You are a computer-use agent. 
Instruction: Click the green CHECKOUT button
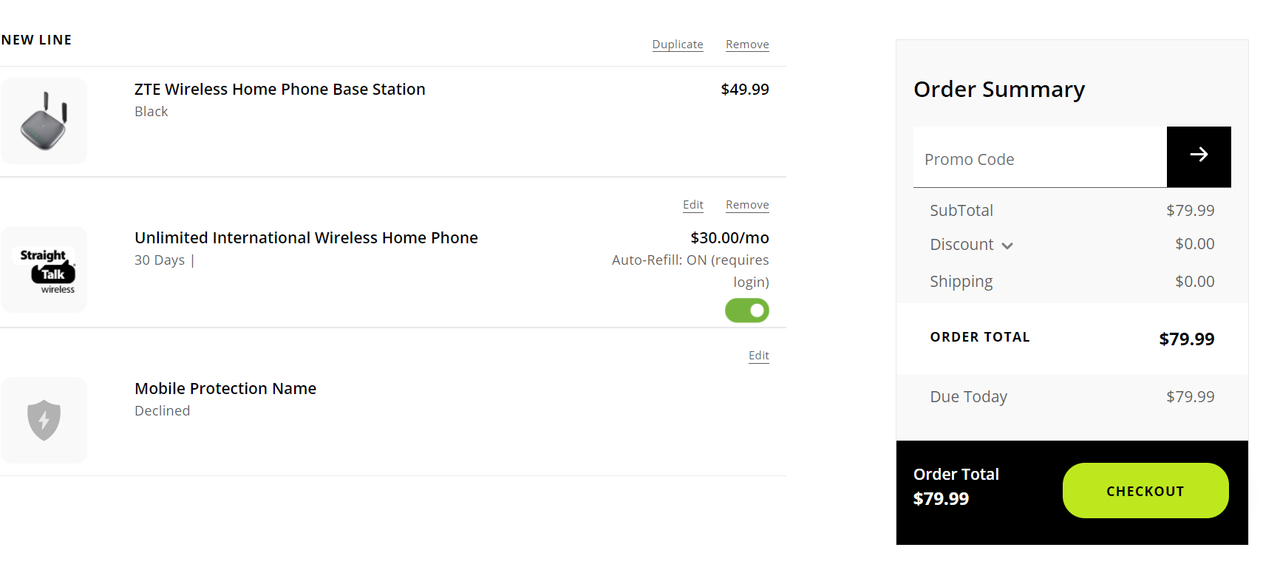(1145, 491)
